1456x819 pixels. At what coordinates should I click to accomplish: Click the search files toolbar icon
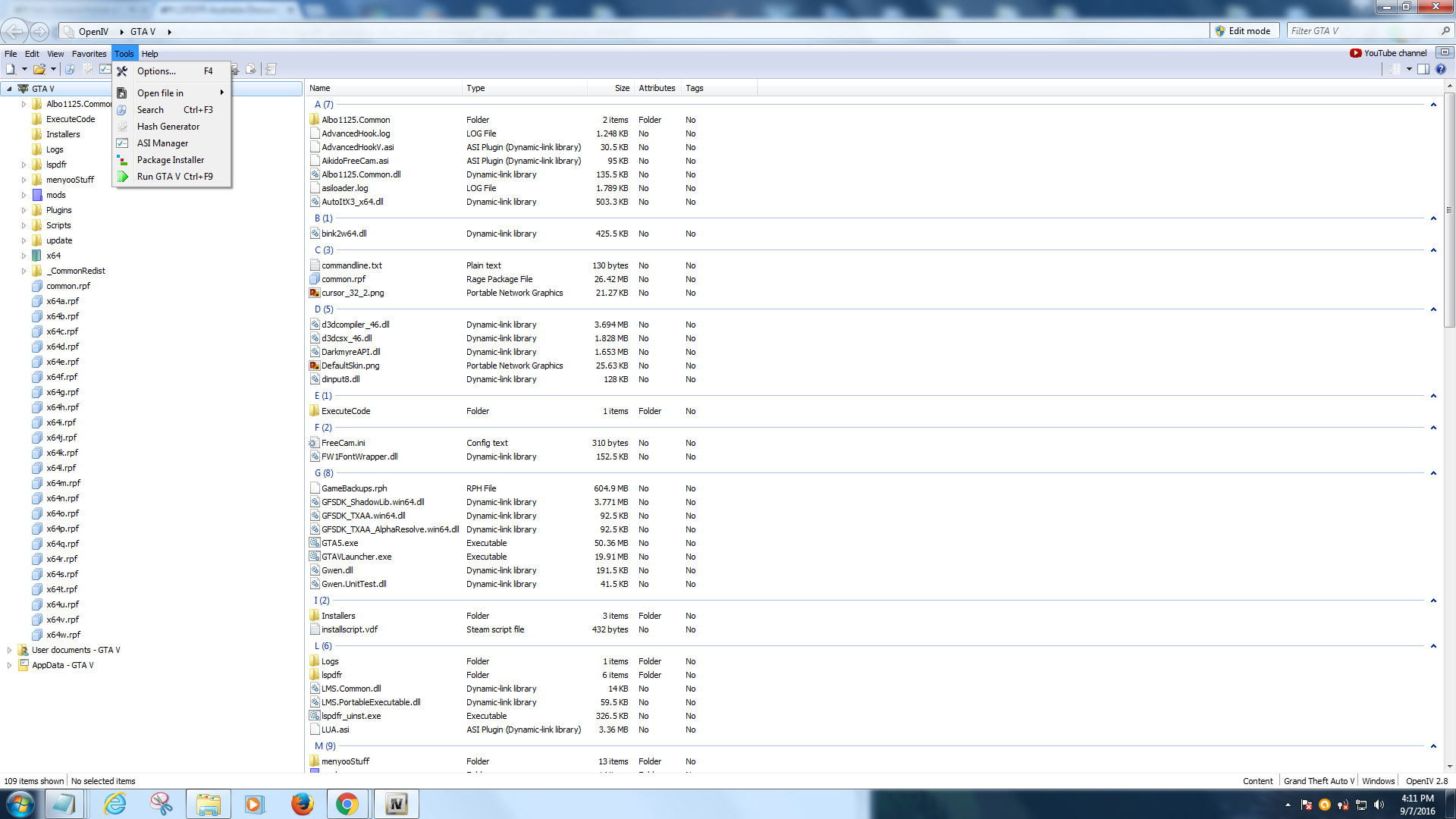click(x=70, y=69)
